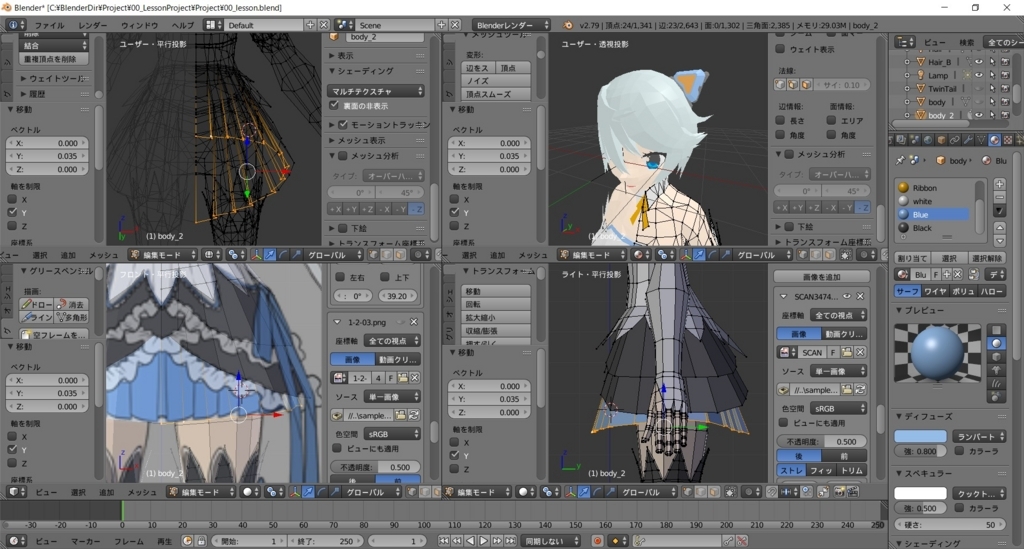Open the Constraints chain-link tab
The height and width of the screenshot is (549, 1024).
955,140
